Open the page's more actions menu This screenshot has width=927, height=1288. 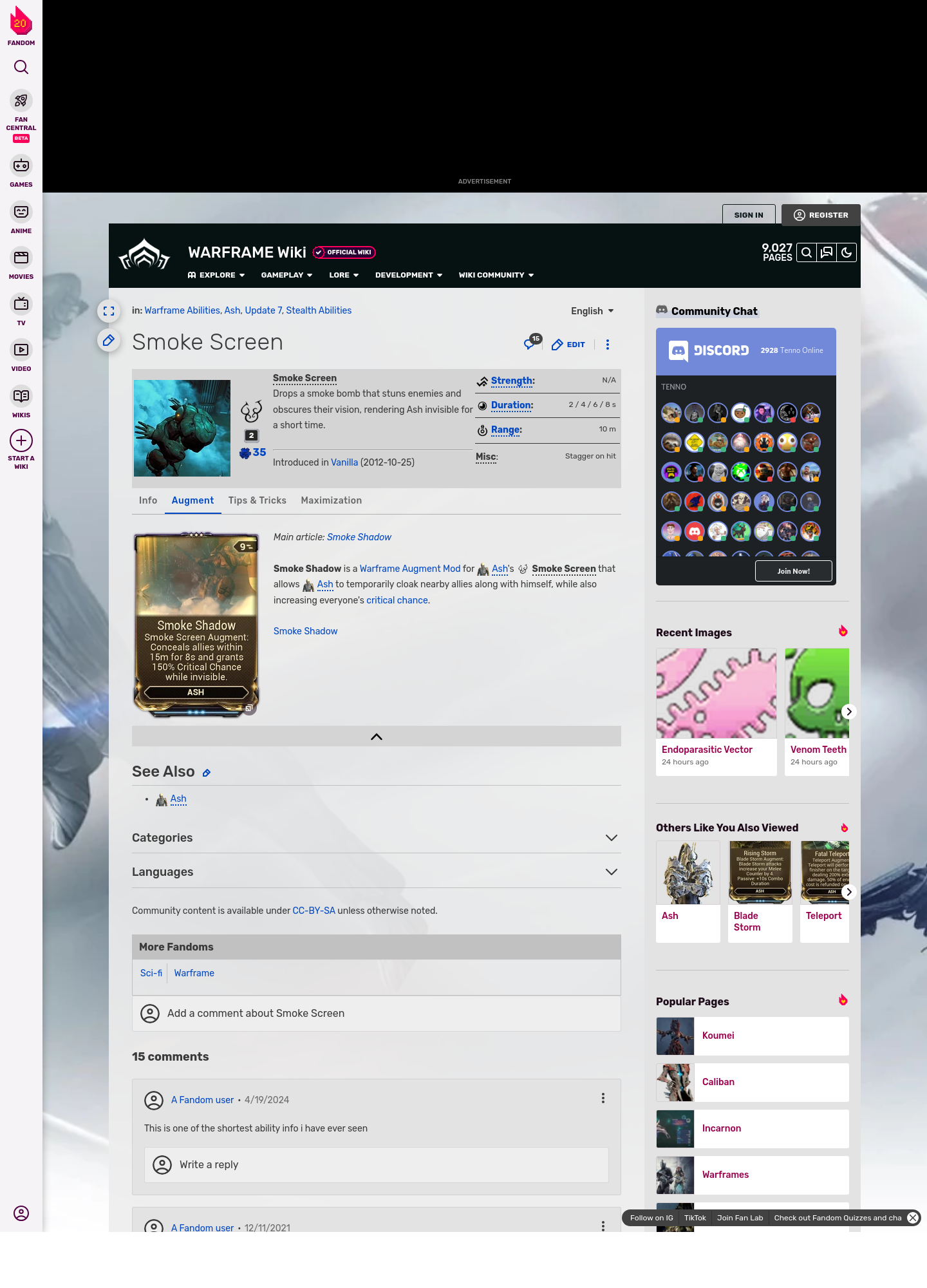click(608, 345)
